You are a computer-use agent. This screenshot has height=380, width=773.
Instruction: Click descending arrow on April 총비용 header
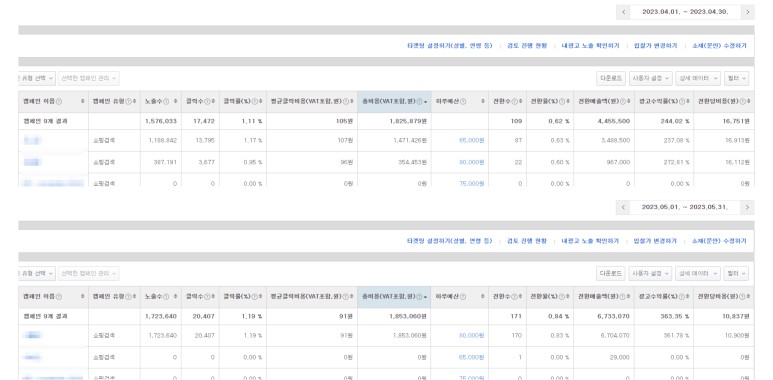pos(425,102)
